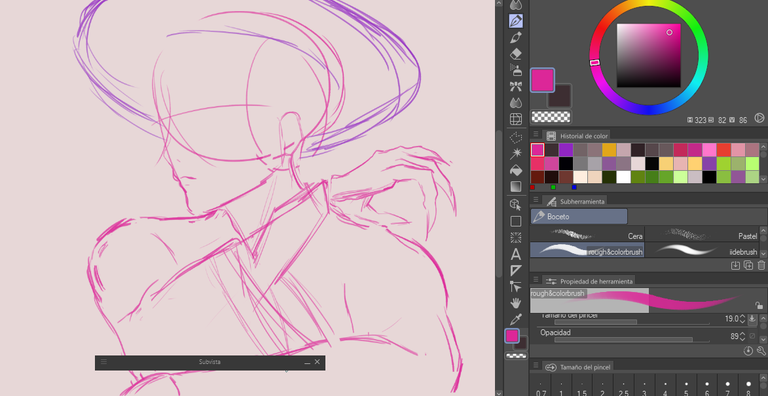Choose brush size preset 8
The image size is (768, 396).
pyautogui.click(x=748, y=386)
